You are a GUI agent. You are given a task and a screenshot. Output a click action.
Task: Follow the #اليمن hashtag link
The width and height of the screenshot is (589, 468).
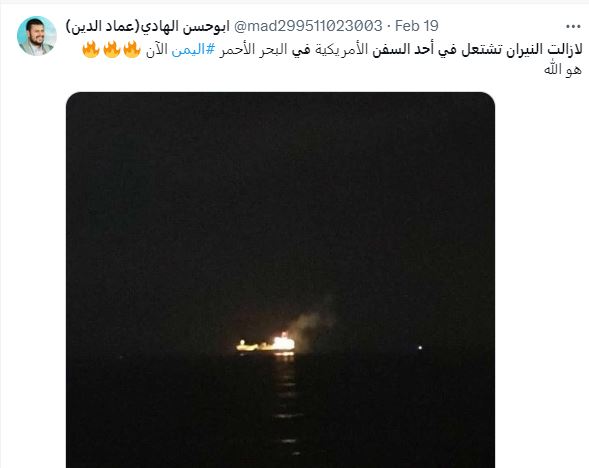(193, 50)
